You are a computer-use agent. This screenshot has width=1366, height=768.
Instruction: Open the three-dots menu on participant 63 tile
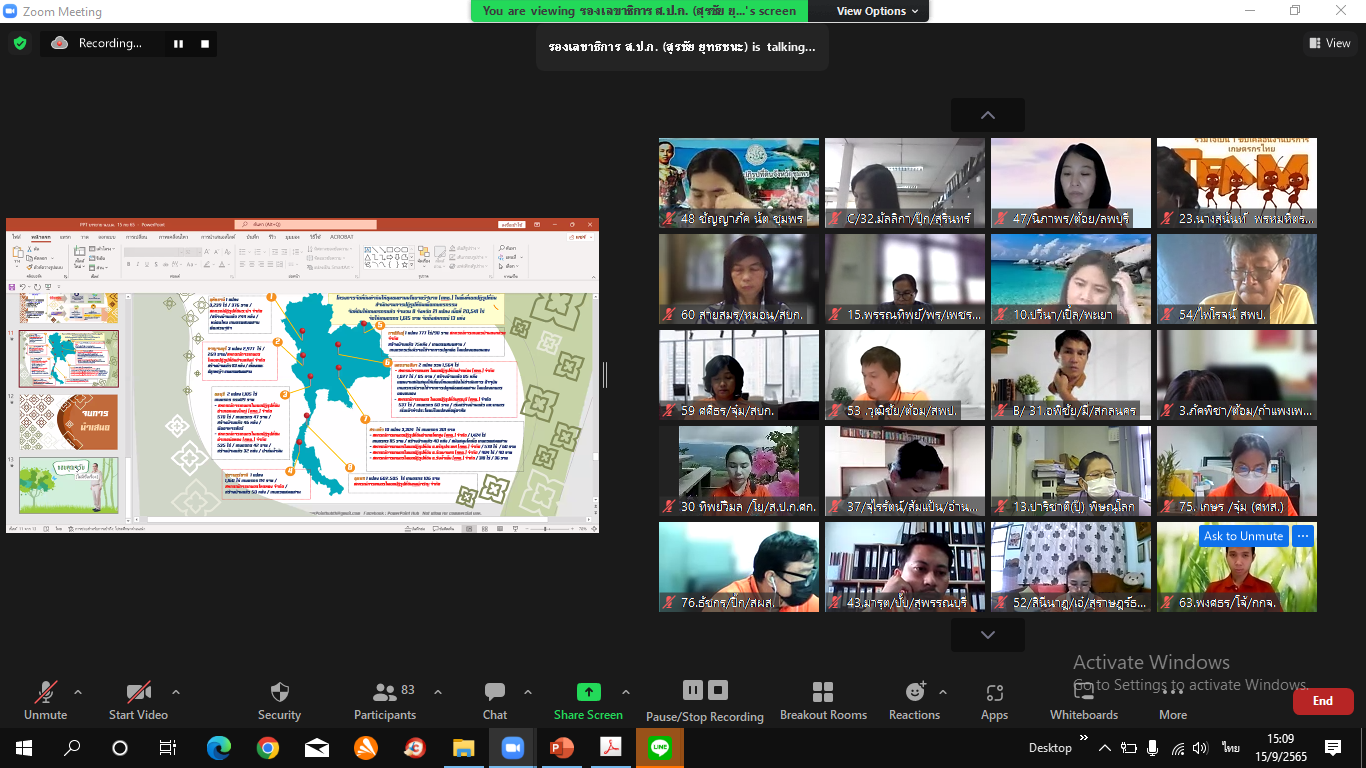[x=1302, y=536]
